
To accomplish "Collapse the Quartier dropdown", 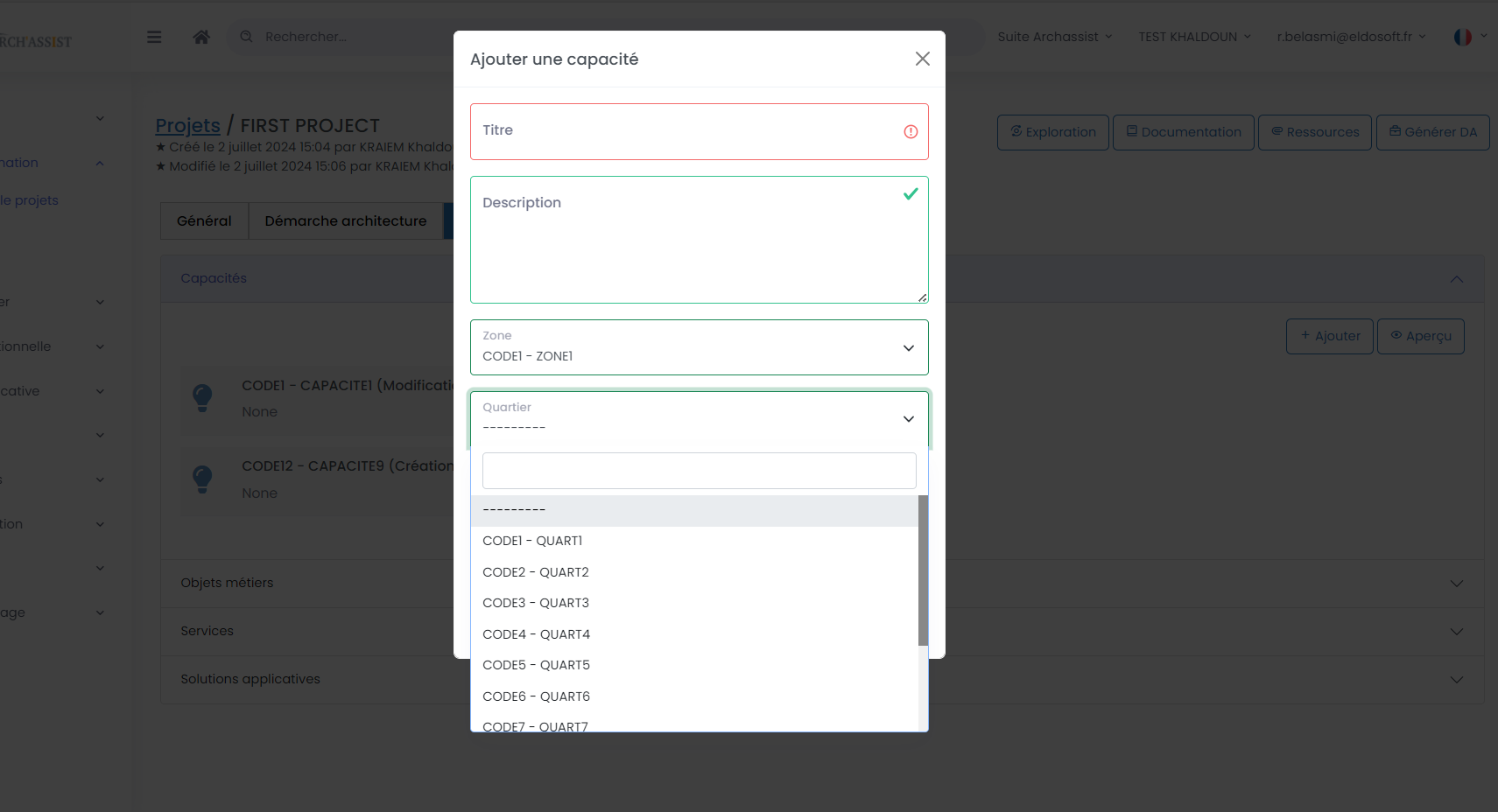I will point(908,419).
